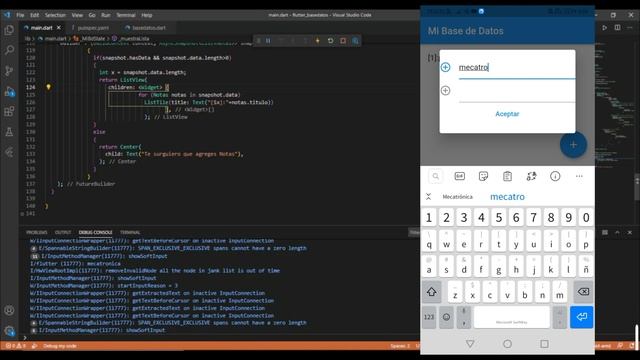This screenshot has height=360, width=640.
Task: Dismiss suggestions with the X icon
Action: [x=428, y=197]
